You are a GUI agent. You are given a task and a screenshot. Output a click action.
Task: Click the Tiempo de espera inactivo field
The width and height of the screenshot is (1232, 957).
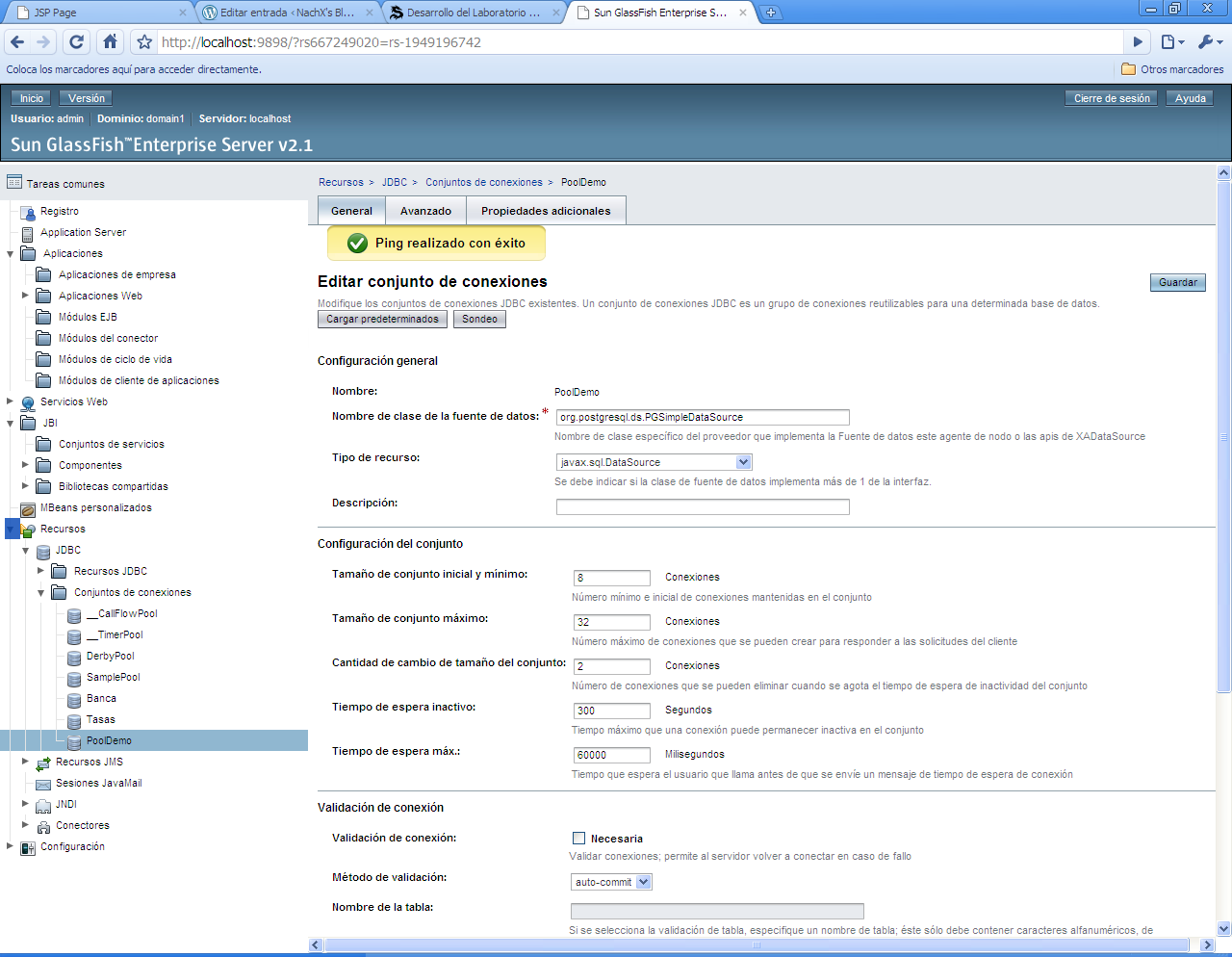[612, 711]
